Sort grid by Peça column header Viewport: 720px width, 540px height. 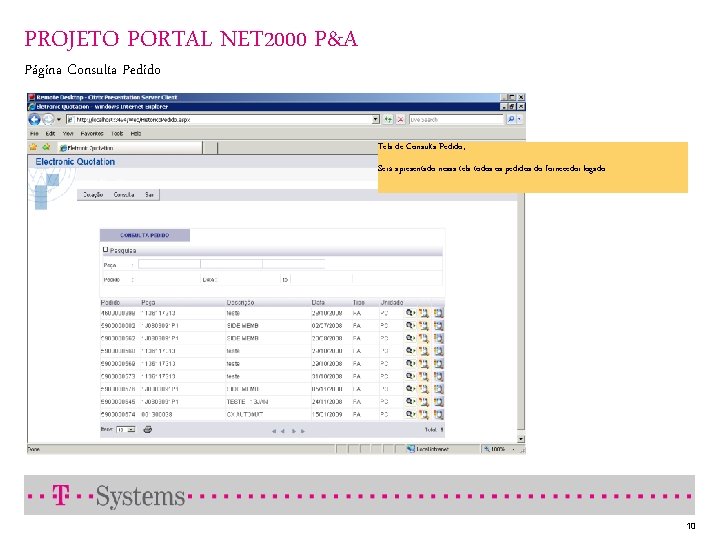(148, 303)
